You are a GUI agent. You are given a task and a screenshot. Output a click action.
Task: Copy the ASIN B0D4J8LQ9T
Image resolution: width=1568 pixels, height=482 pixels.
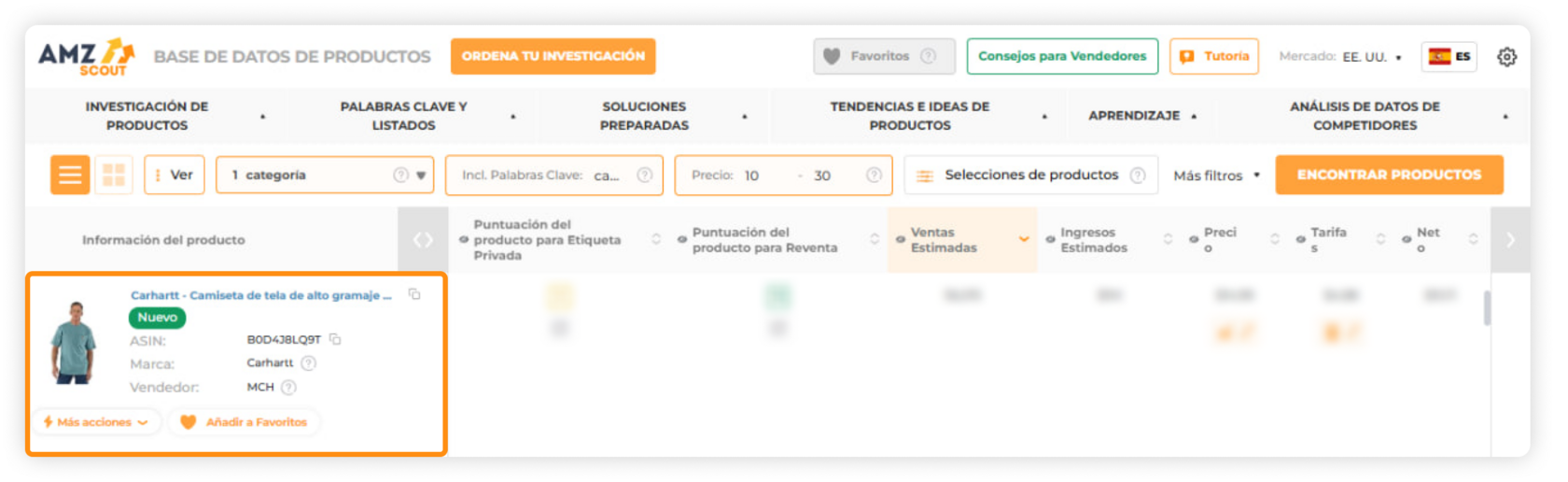(335, 339)
